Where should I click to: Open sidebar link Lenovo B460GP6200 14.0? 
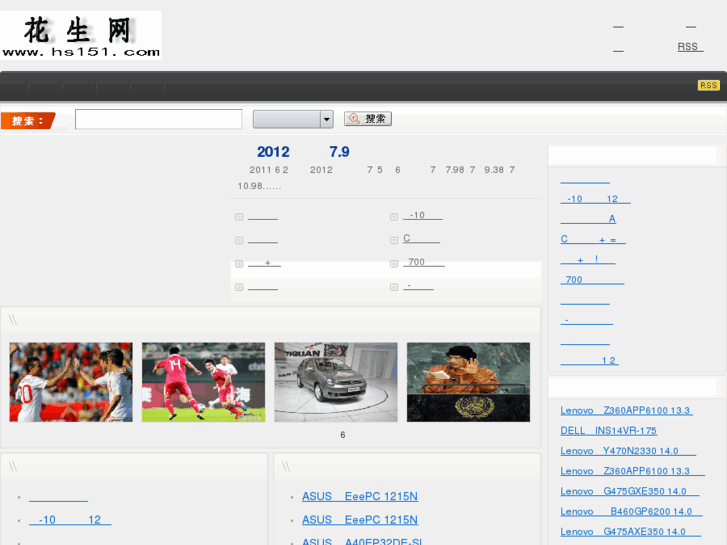[x=631, y=512]
